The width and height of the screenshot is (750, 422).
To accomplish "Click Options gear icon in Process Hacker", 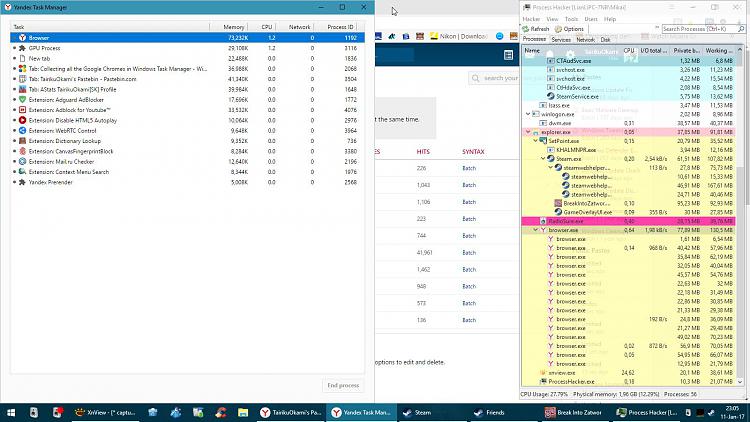I will pyautogui.click(x=558, y=29).
